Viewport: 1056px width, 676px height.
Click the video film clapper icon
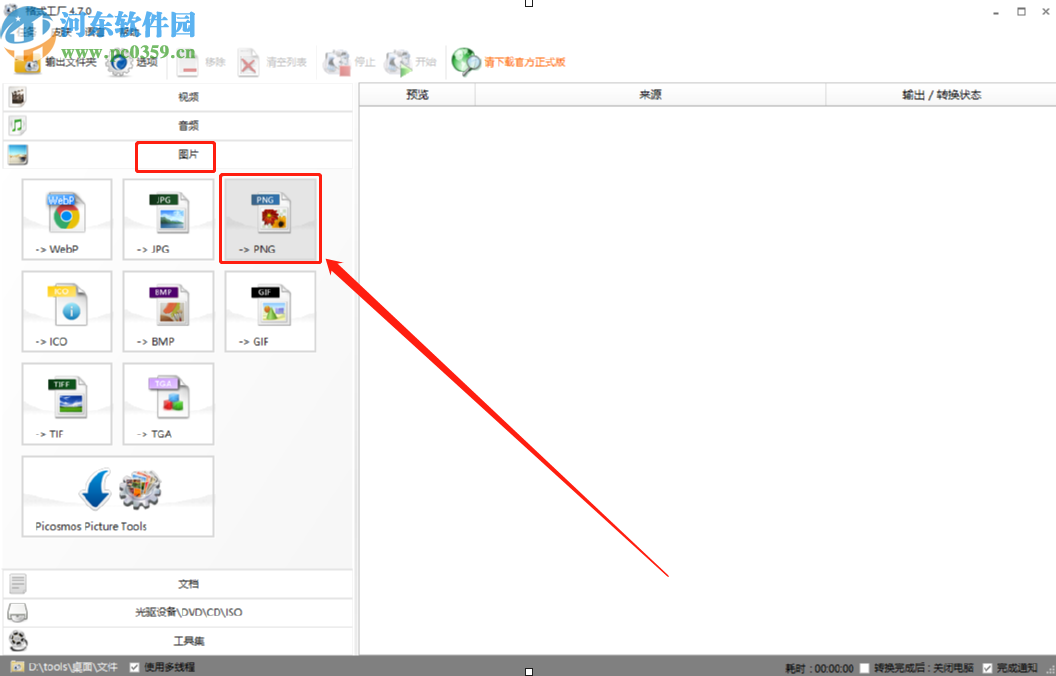pyautogui.click(x=18, y=97)
